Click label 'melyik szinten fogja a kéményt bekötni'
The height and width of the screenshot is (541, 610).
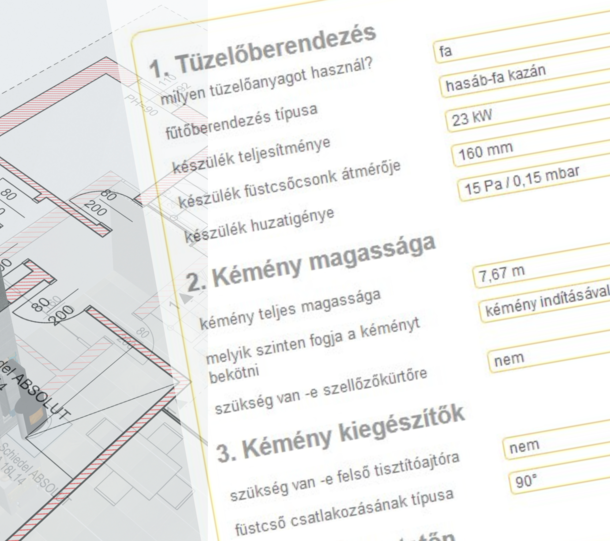[313, 351]
